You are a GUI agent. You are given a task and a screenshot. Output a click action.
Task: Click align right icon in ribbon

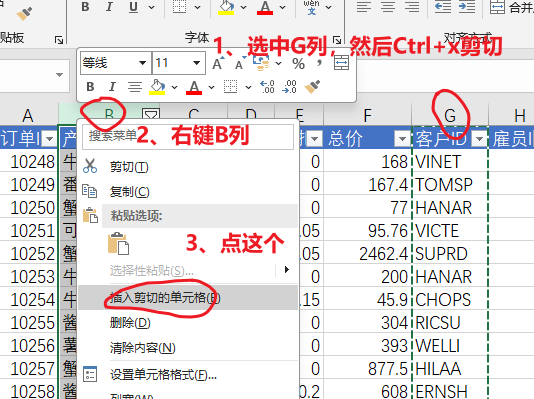pyautogui.click(x=412, y=7)
